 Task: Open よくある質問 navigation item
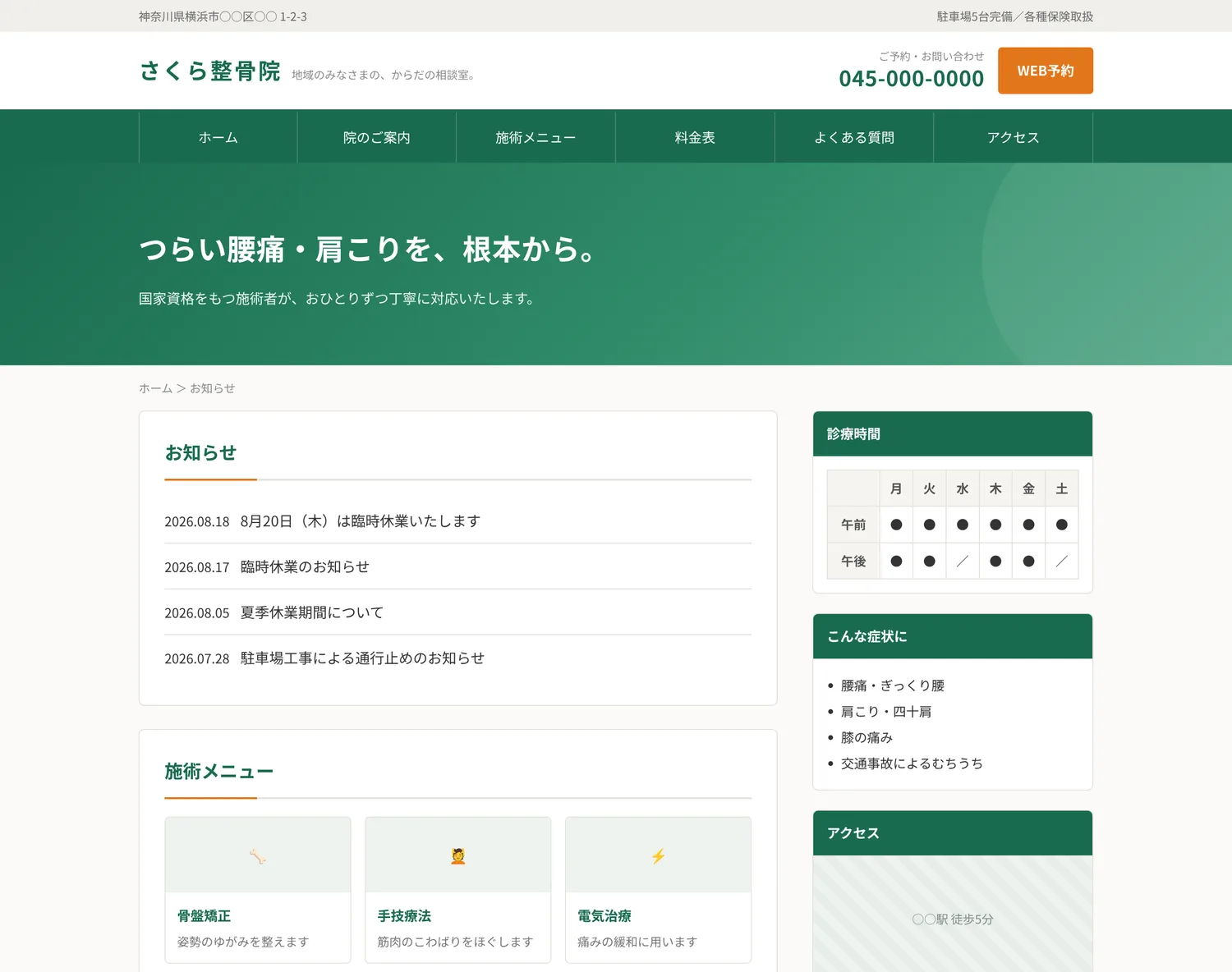pos(854,138)
